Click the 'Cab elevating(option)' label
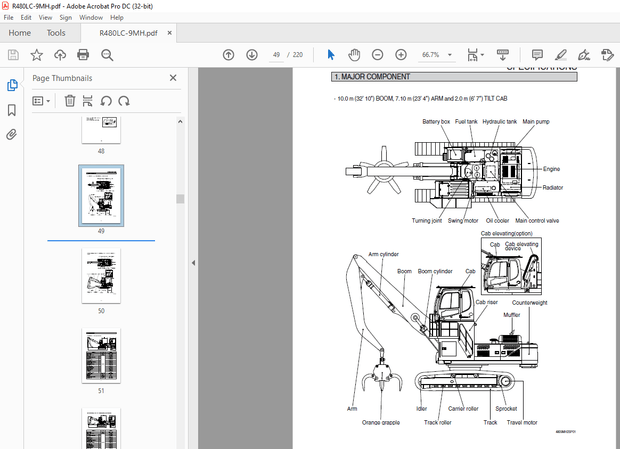Image resolution: width=620 pixels, height=449 pixels. click(x=507, y=233)
